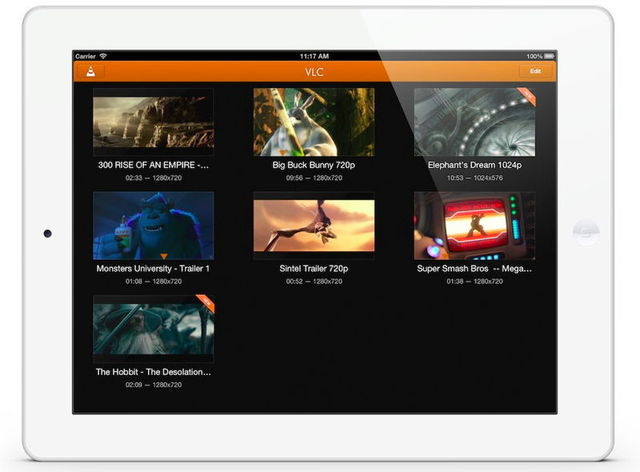640x472 pixels.
Task: Tap the Wi-Fi icon in status bar
Action: (103, 56)
